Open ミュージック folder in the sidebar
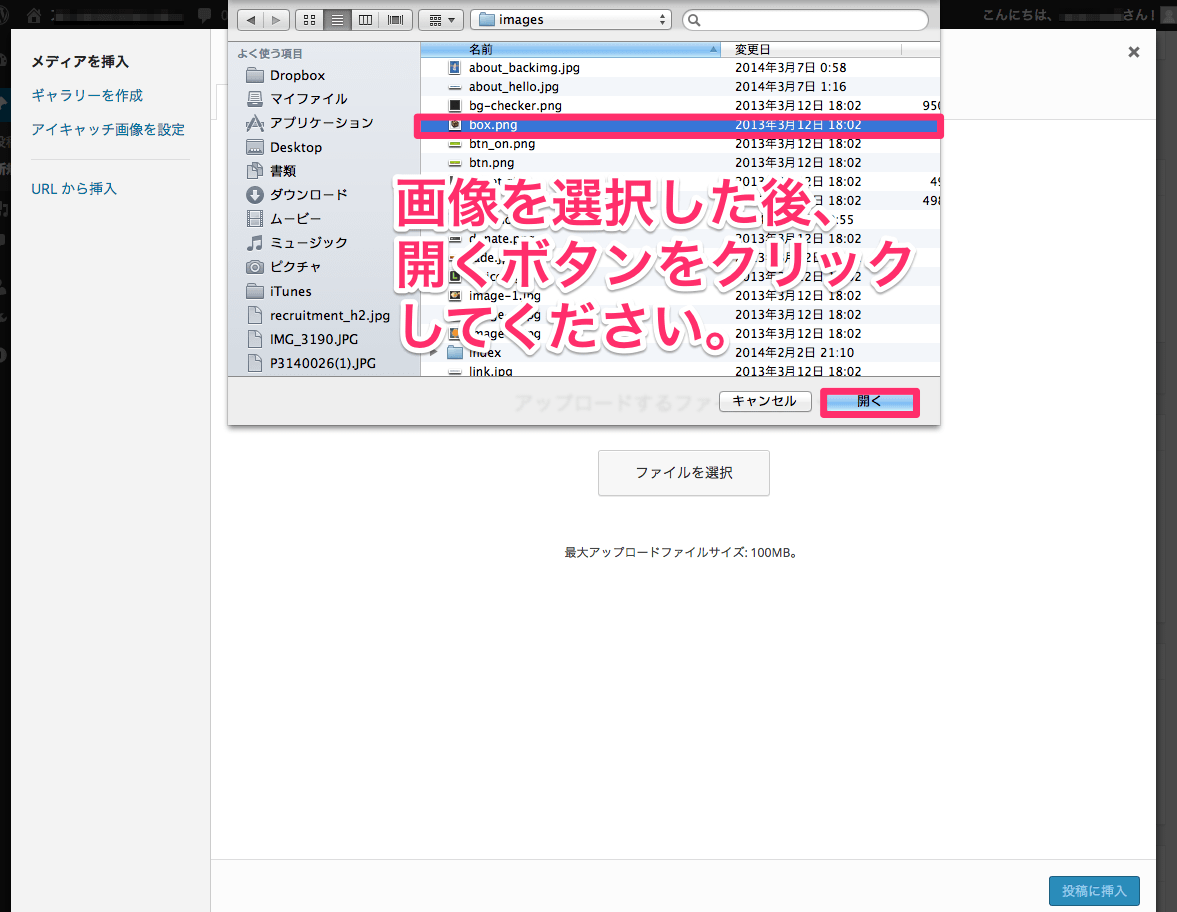This screenshot has height=912, width=1177. 308,243
